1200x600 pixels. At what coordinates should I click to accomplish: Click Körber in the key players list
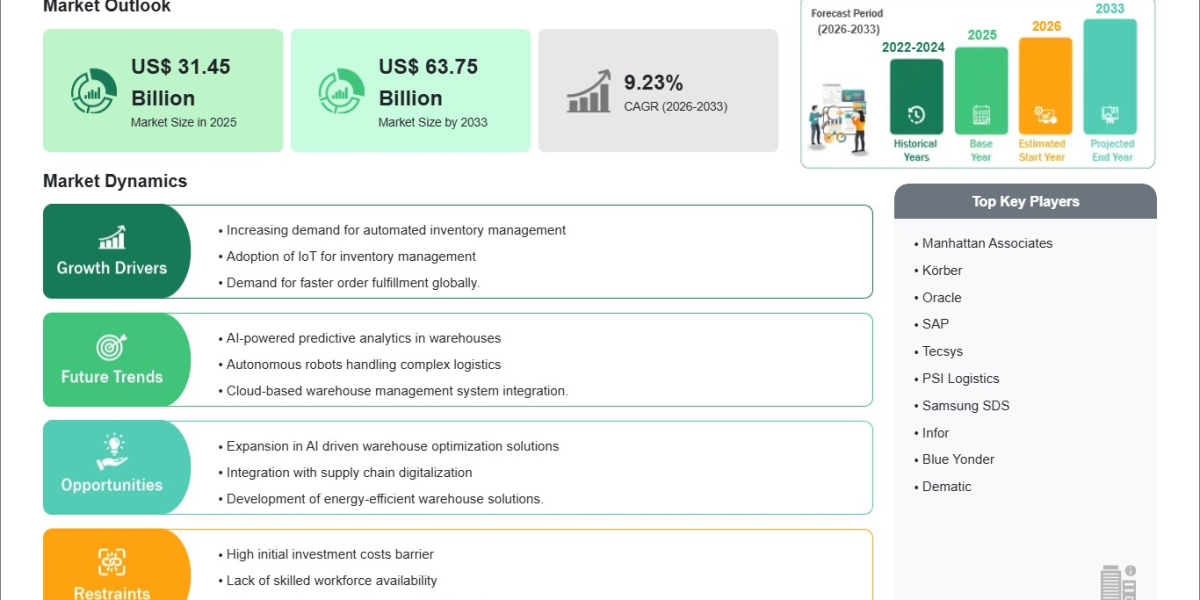point(942,270)
